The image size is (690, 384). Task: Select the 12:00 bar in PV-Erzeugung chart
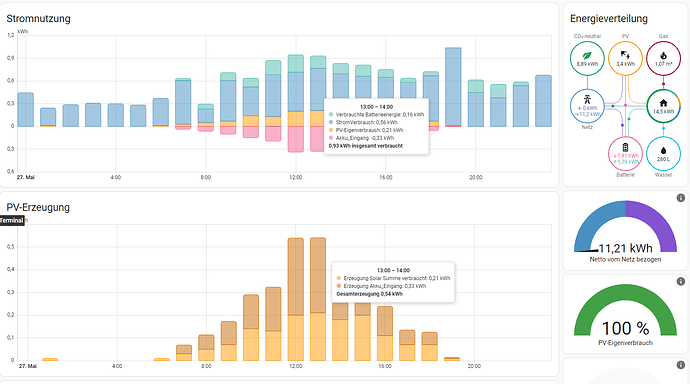[296, 299]
